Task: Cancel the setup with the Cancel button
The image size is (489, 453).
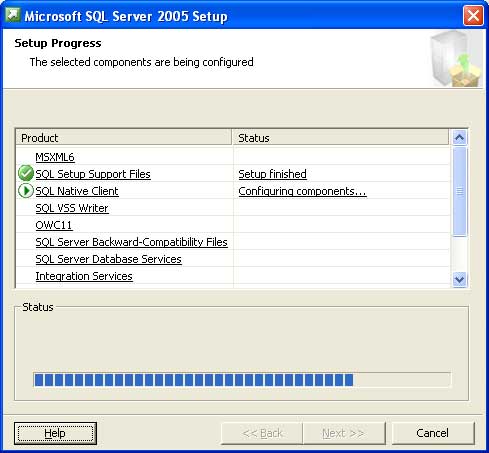Action: pos(433,433)
